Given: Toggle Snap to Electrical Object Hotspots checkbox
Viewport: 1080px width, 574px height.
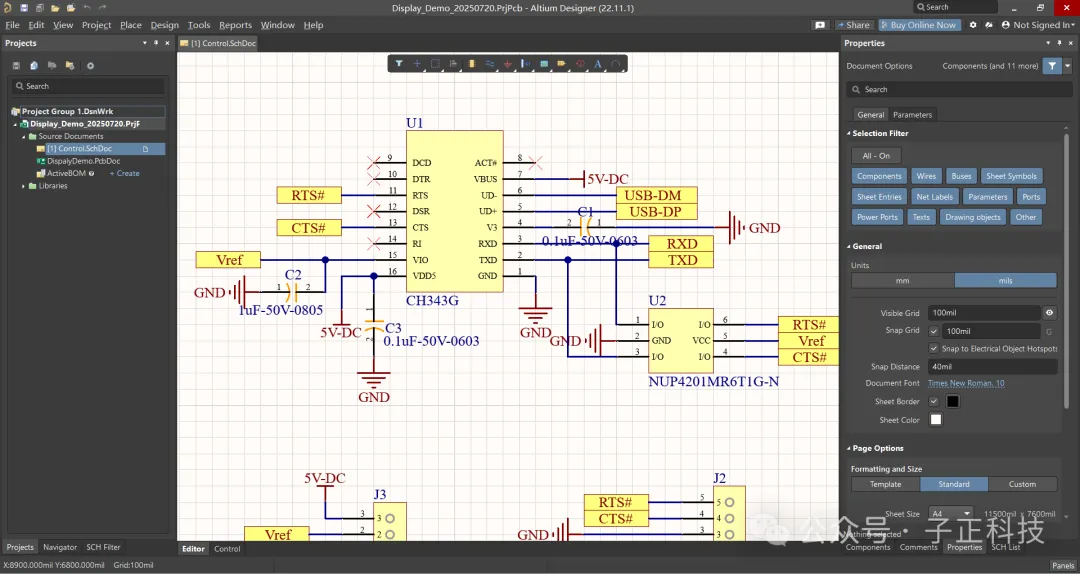Looking at the screenshot, I should [x=933, y=349].
